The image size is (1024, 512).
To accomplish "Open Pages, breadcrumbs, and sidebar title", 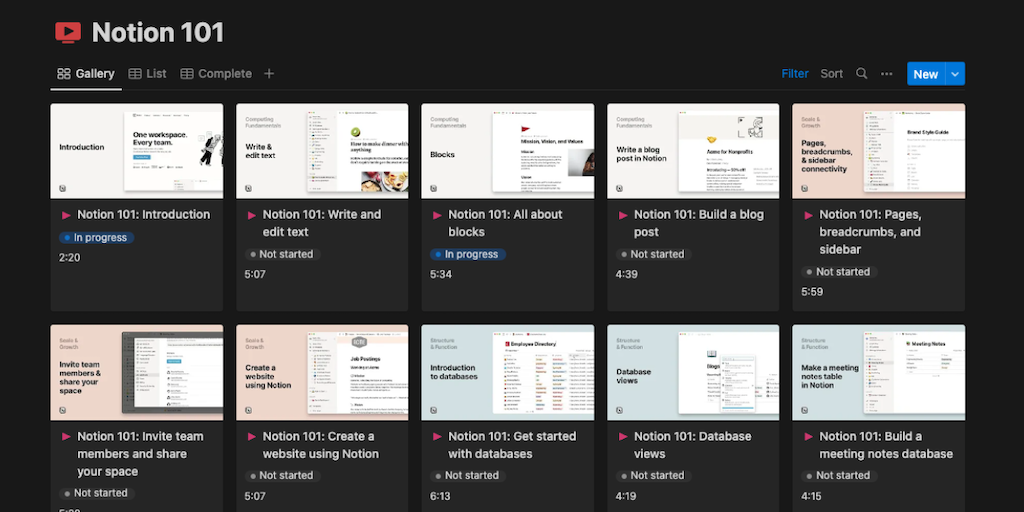I will click(x=870, y=232).
